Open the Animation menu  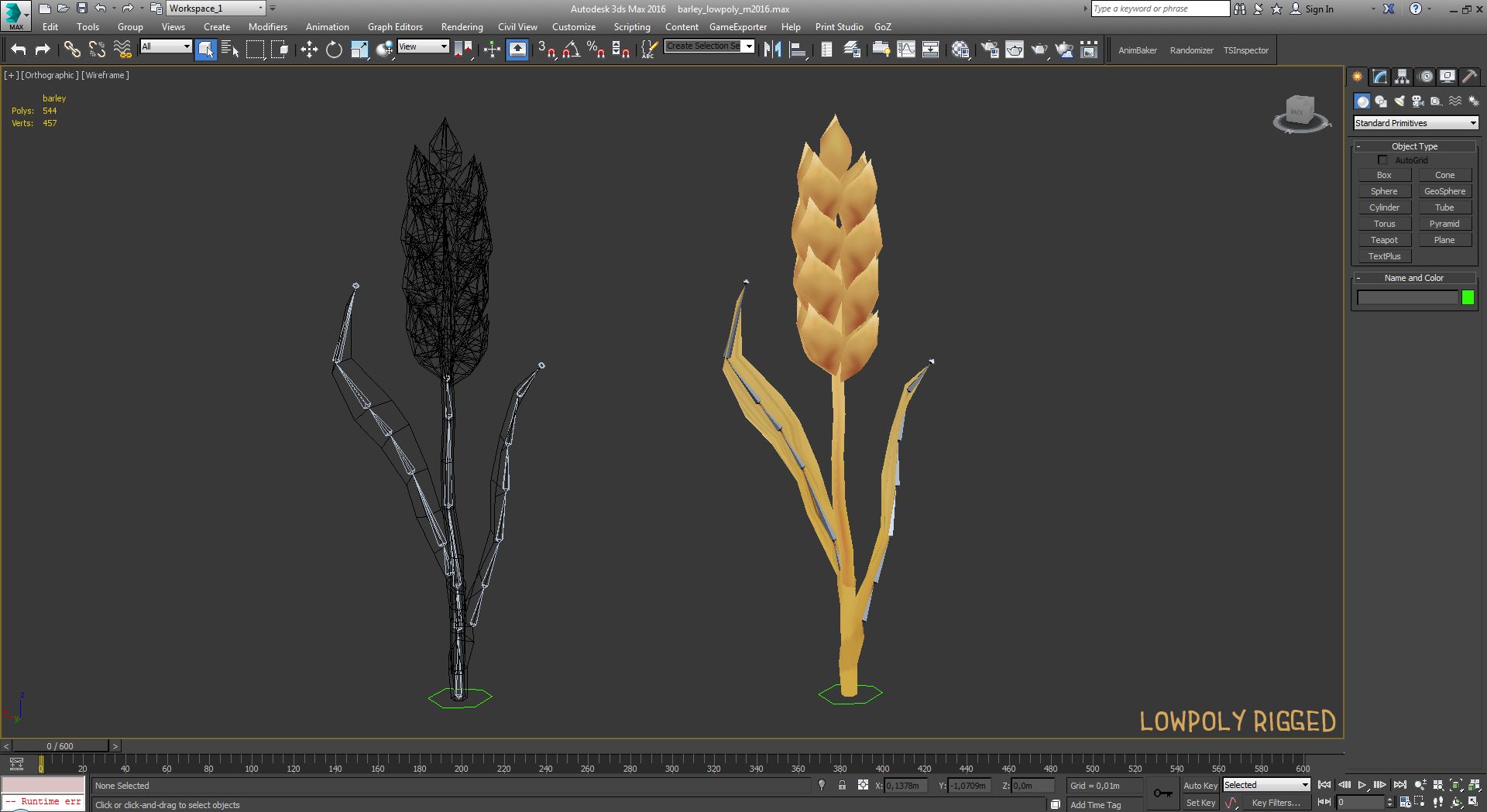pos(327,27)
